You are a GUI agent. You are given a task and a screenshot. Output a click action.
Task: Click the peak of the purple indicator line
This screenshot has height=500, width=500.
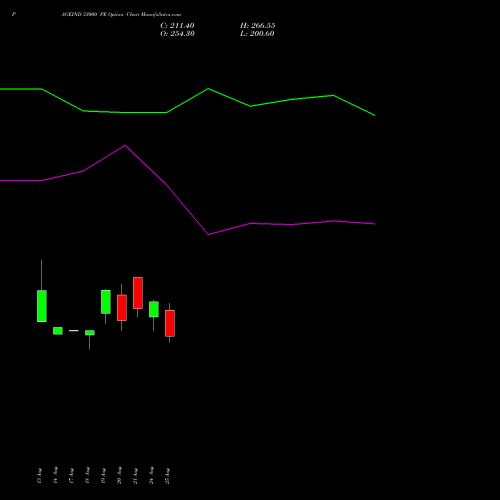coord(125,145)
